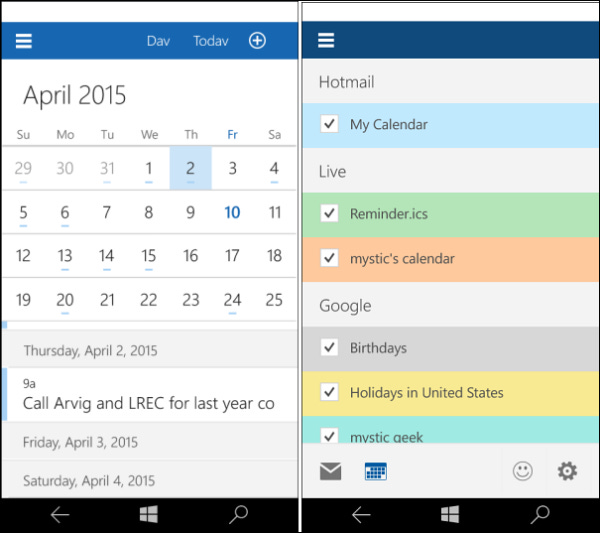Click the April 2015 month title
This screenshot has width=600, height=533.
coord(75,95)
